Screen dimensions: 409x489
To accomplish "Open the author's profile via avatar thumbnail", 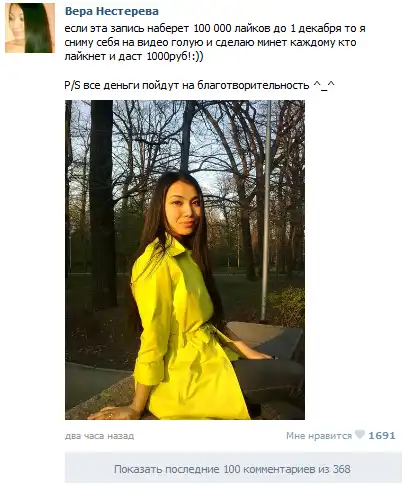I will point(30,28).
